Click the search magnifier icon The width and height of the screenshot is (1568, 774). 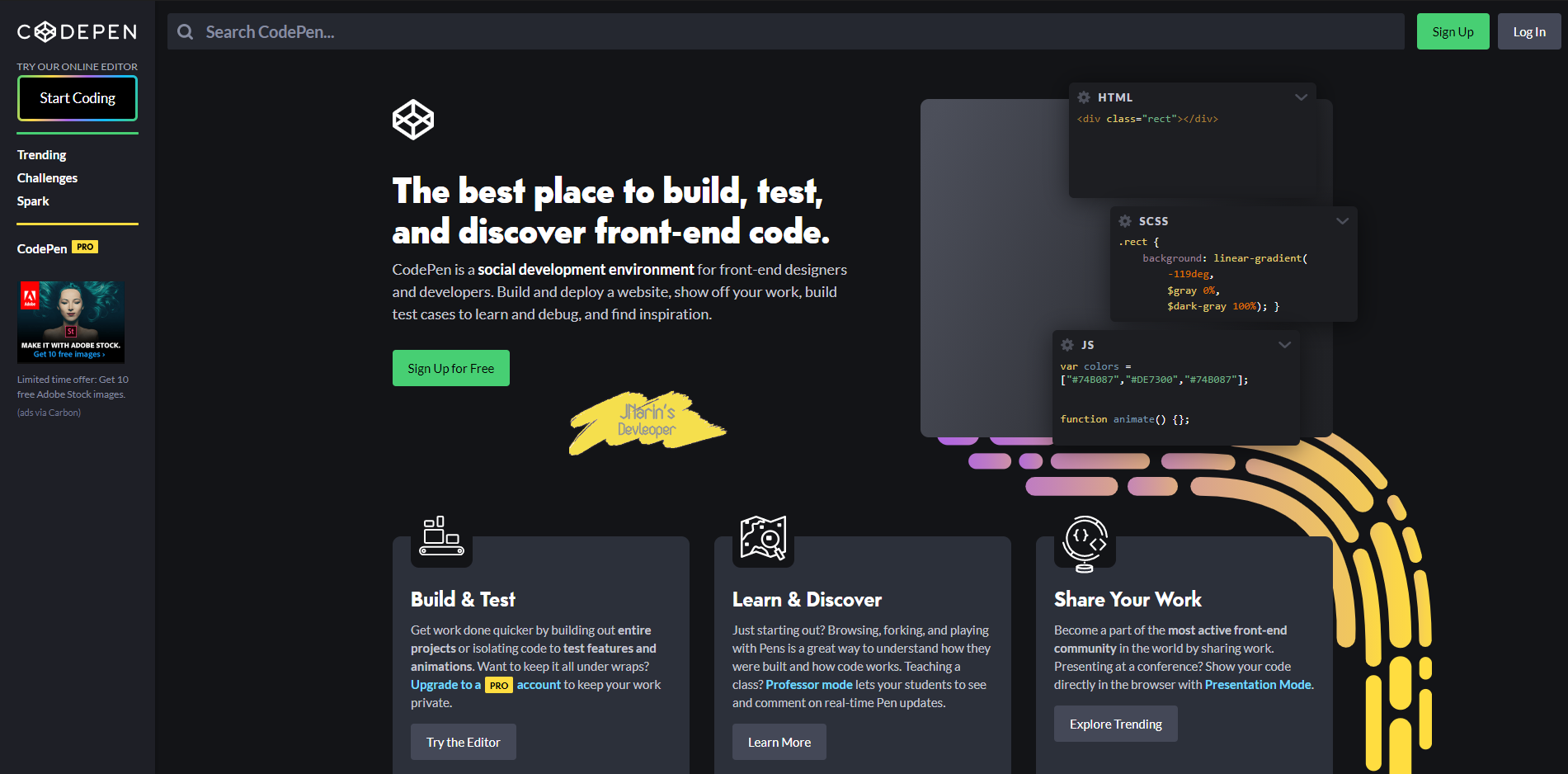[186, 32]
